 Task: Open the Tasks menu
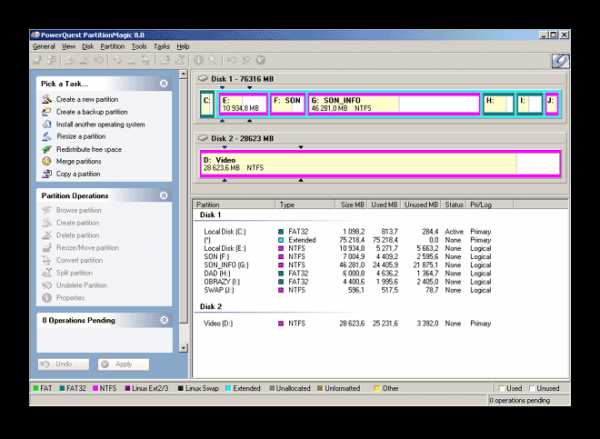tap(161, 46)
